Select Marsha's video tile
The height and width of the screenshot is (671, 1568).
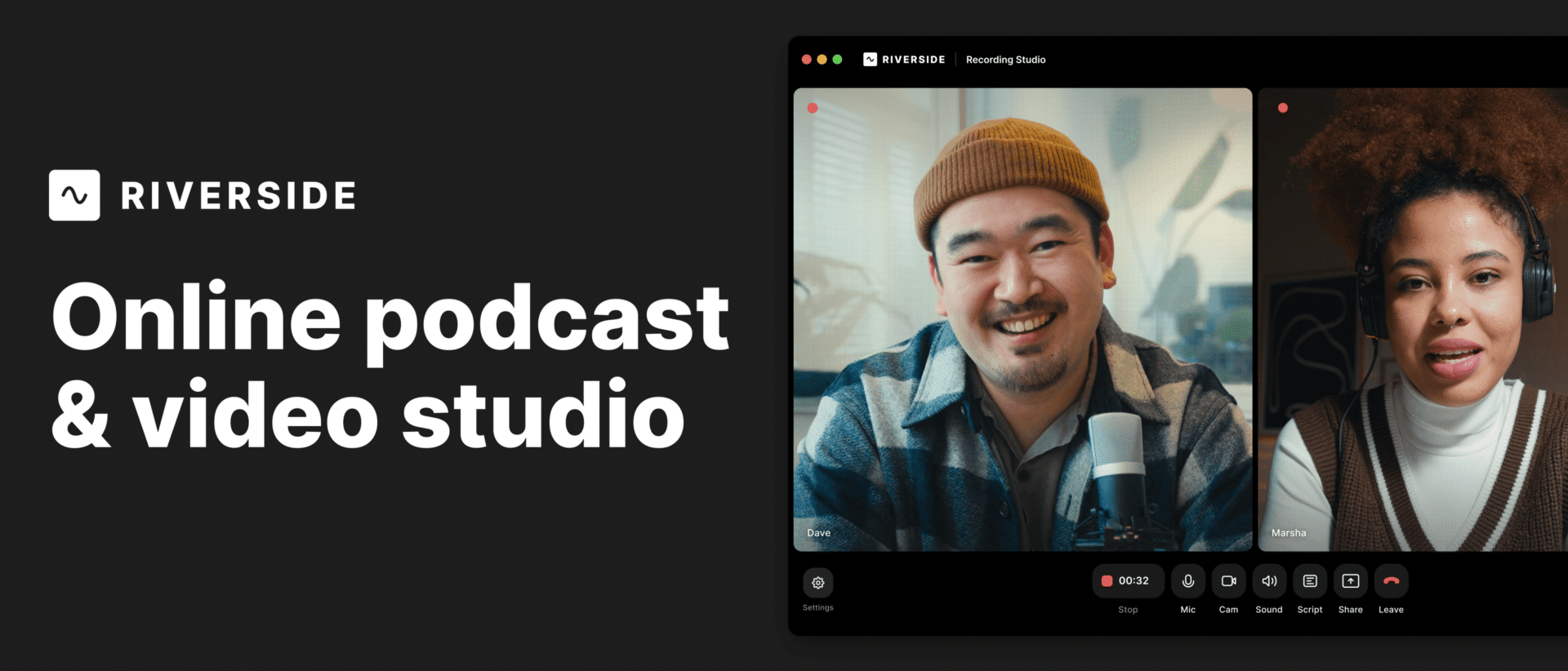pos(1413,319)
